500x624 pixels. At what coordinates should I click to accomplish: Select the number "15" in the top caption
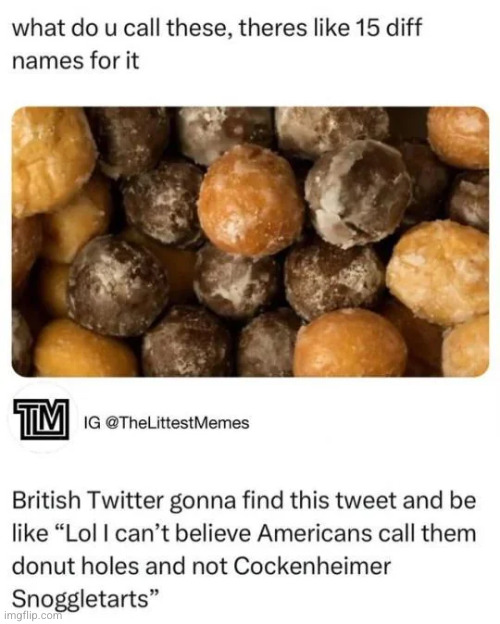[x=367, y=29]
